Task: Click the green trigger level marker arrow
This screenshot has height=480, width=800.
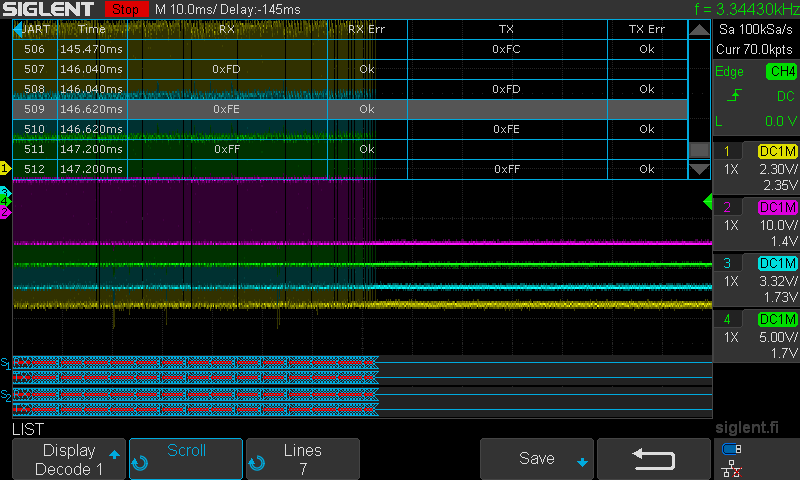Action: (x=708, y=202)
